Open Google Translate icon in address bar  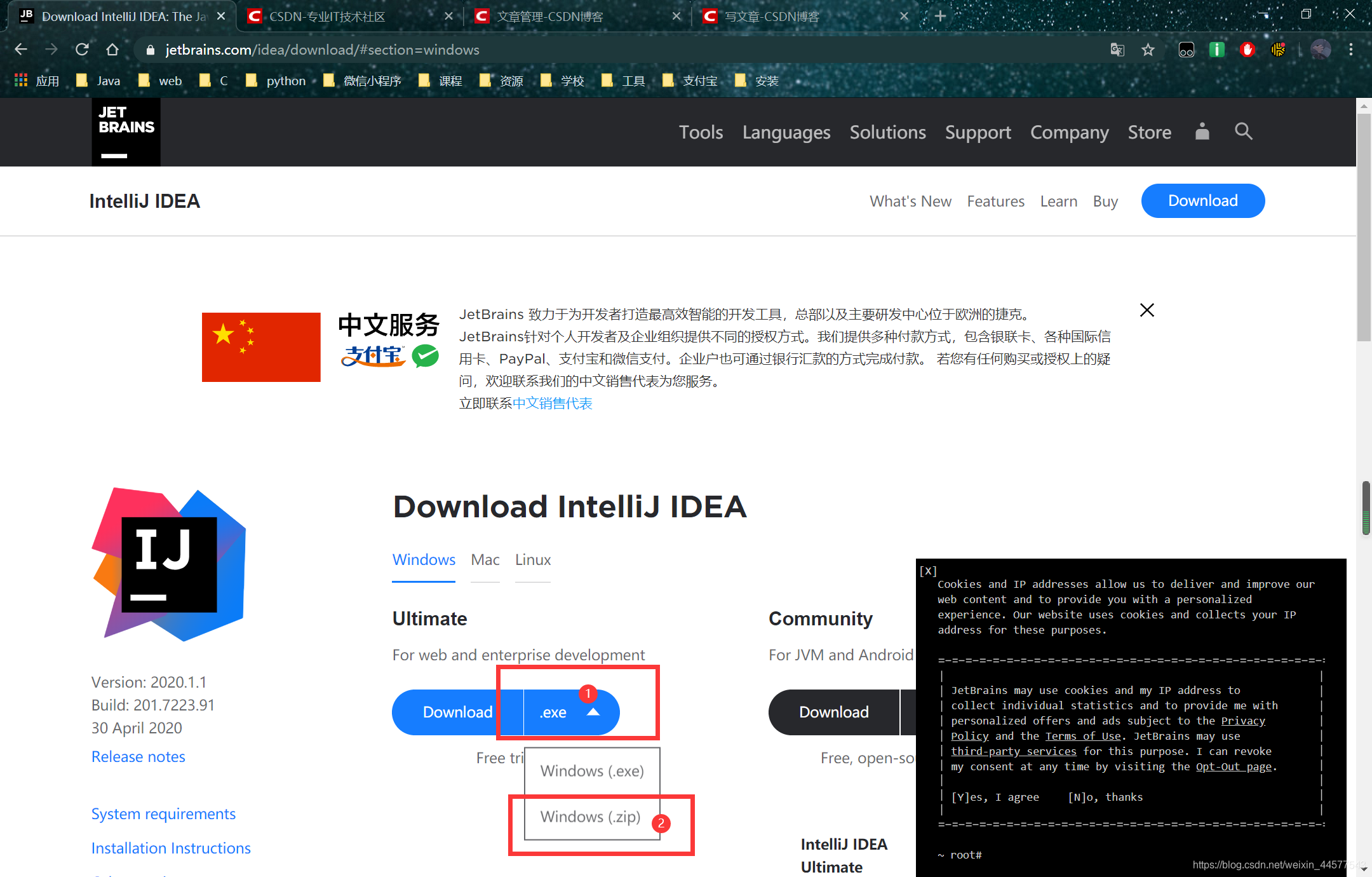pos(1117,50)
